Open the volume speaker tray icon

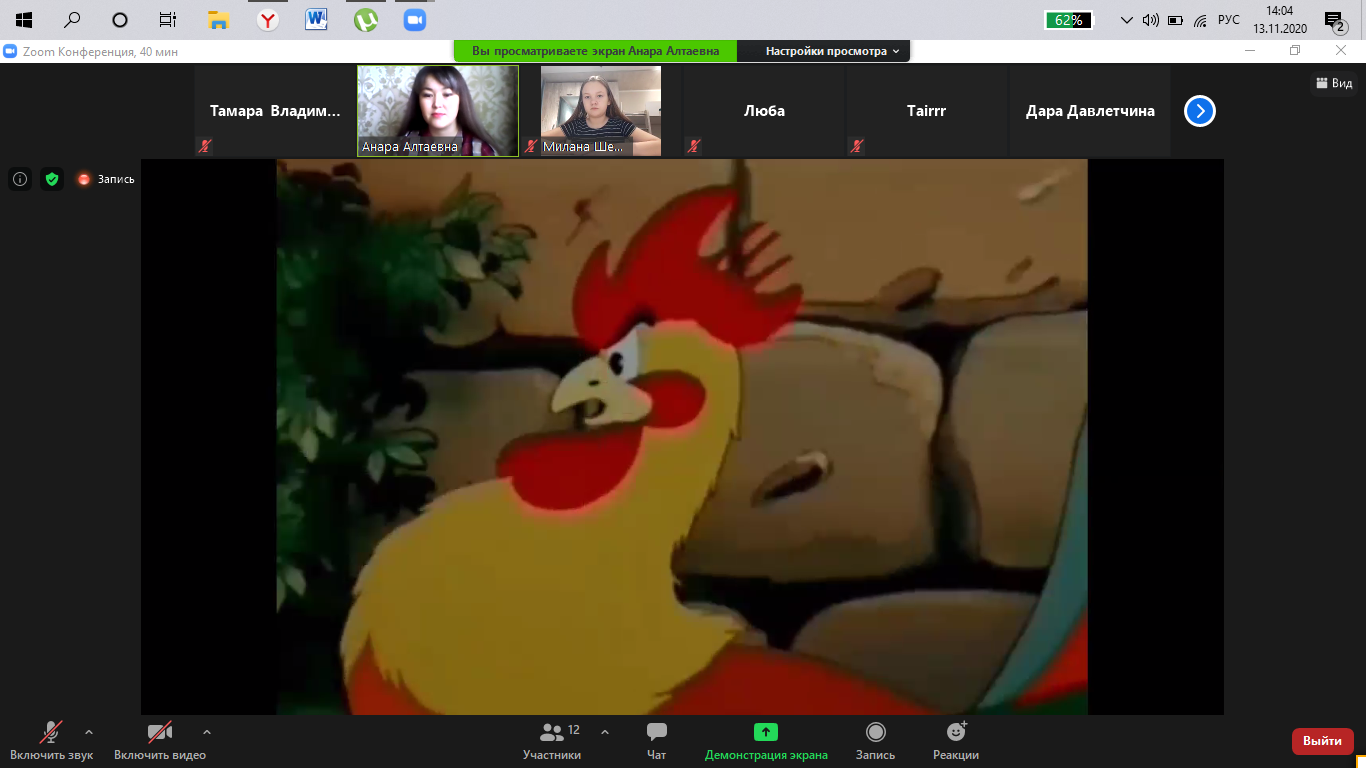pos(1151,20)
